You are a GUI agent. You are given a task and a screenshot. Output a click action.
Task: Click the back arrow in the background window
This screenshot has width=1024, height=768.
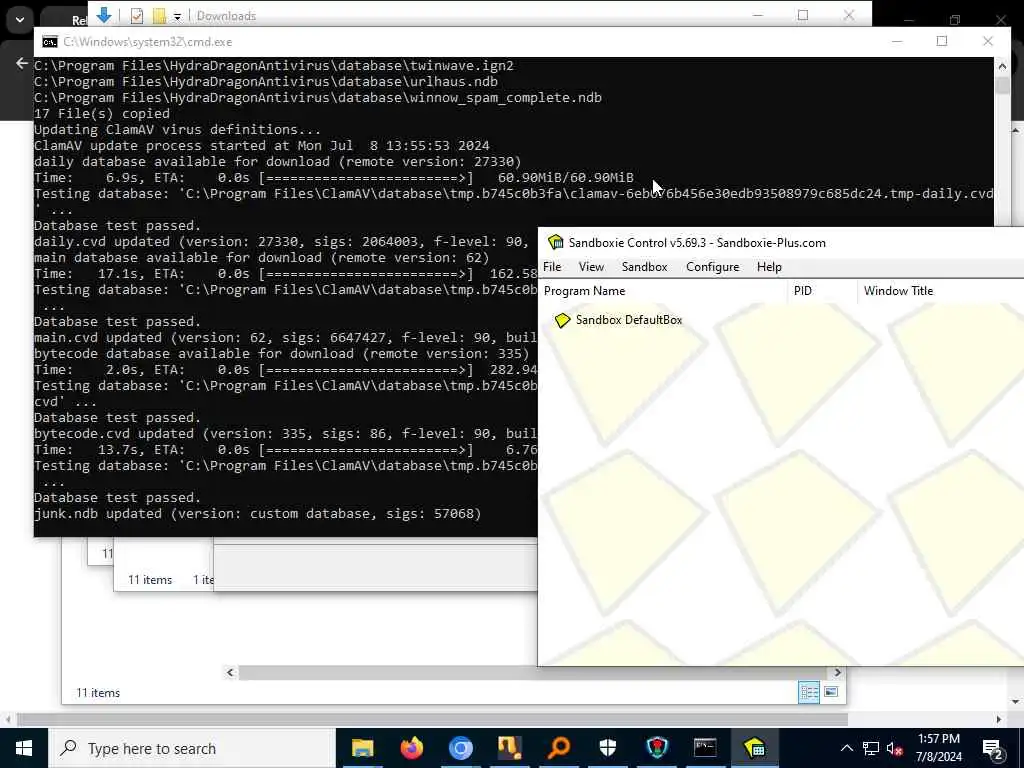[x=22, y=63]
